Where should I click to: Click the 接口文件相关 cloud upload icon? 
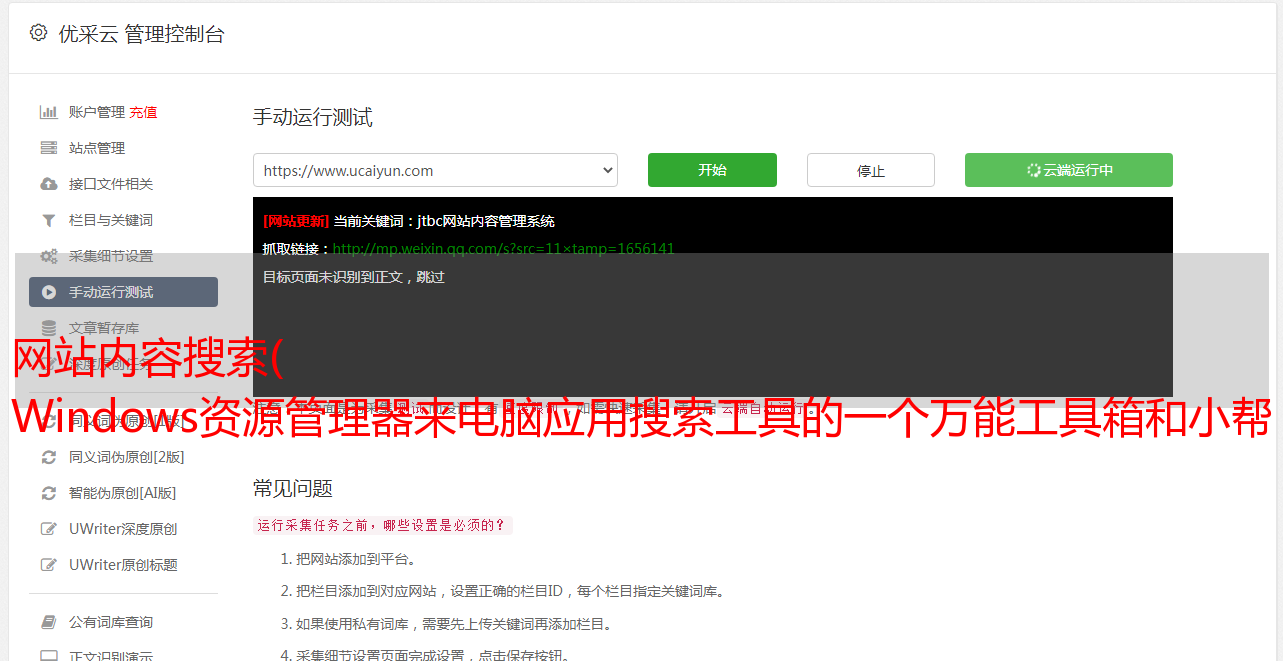(48, 184)
